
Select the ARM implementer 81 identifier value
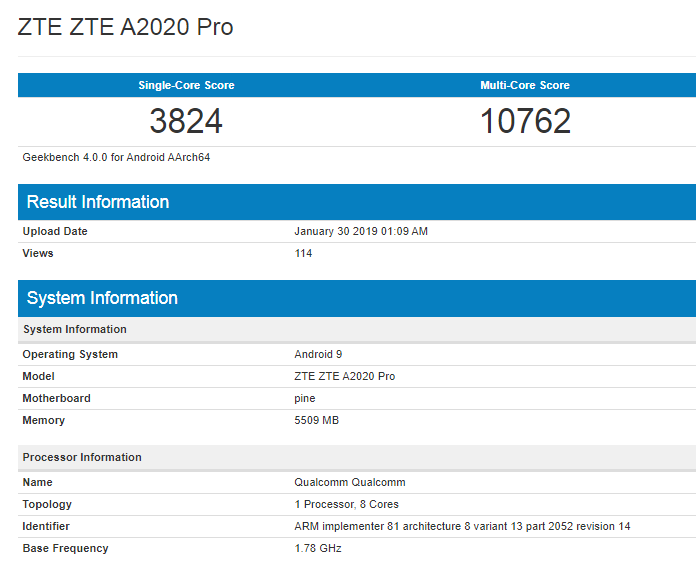coord(462,526)
